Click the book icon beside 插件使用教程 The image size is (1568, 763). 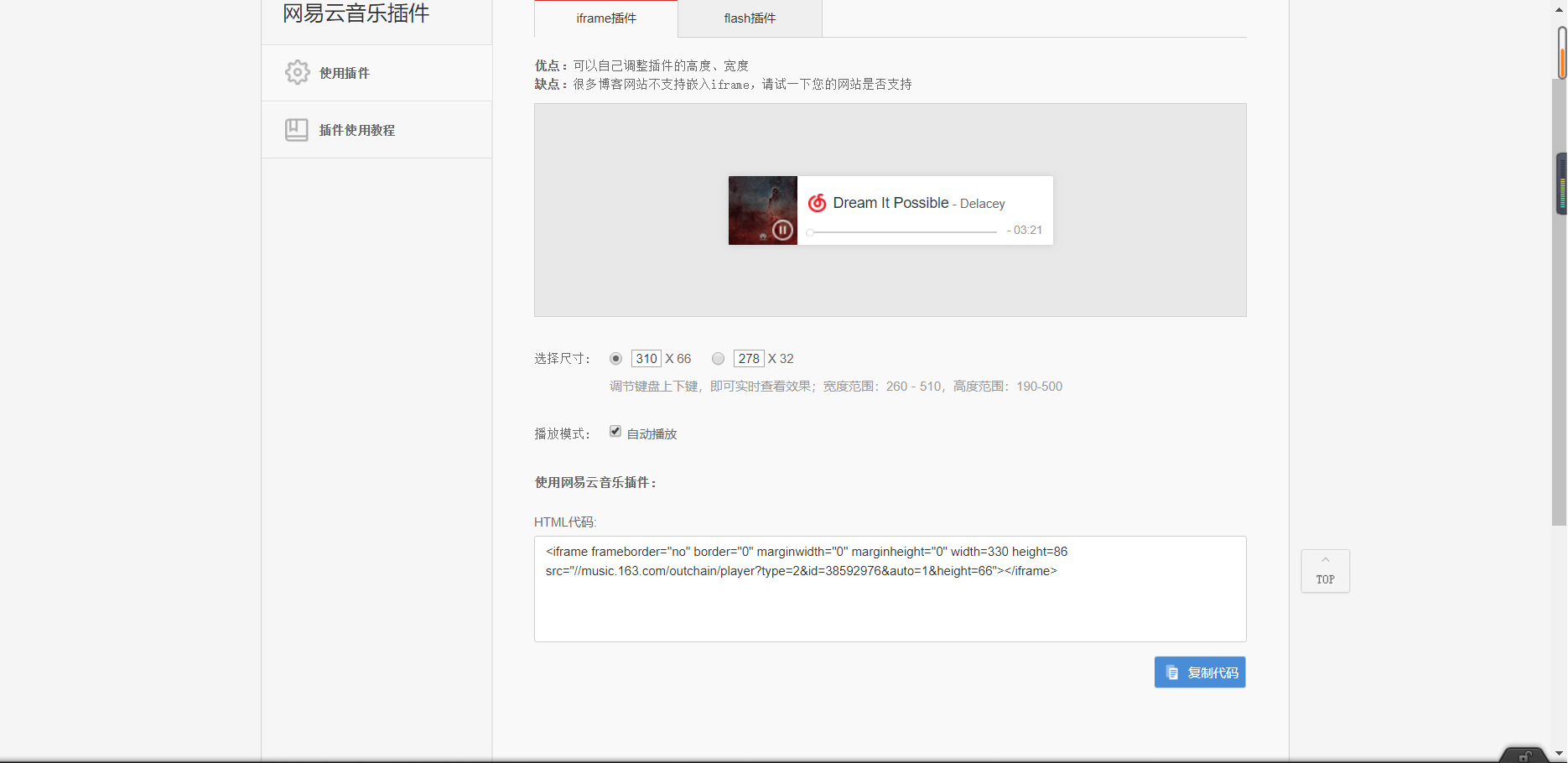(297, 130)
